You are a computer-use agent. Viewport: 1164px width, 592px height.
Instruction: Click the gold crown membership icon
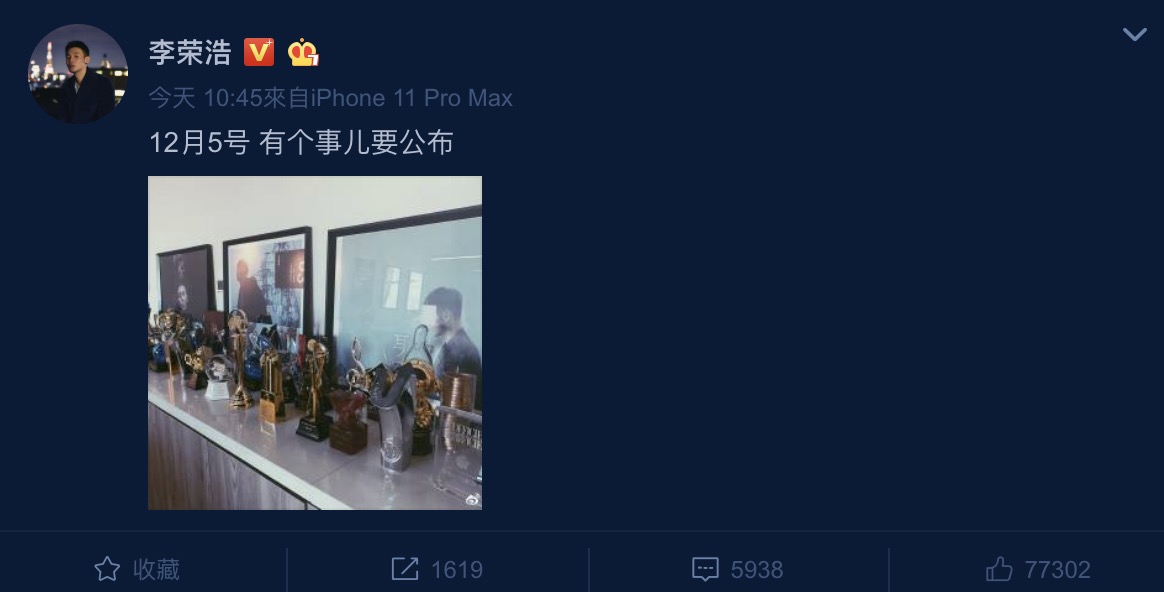(x=304, y=53)
